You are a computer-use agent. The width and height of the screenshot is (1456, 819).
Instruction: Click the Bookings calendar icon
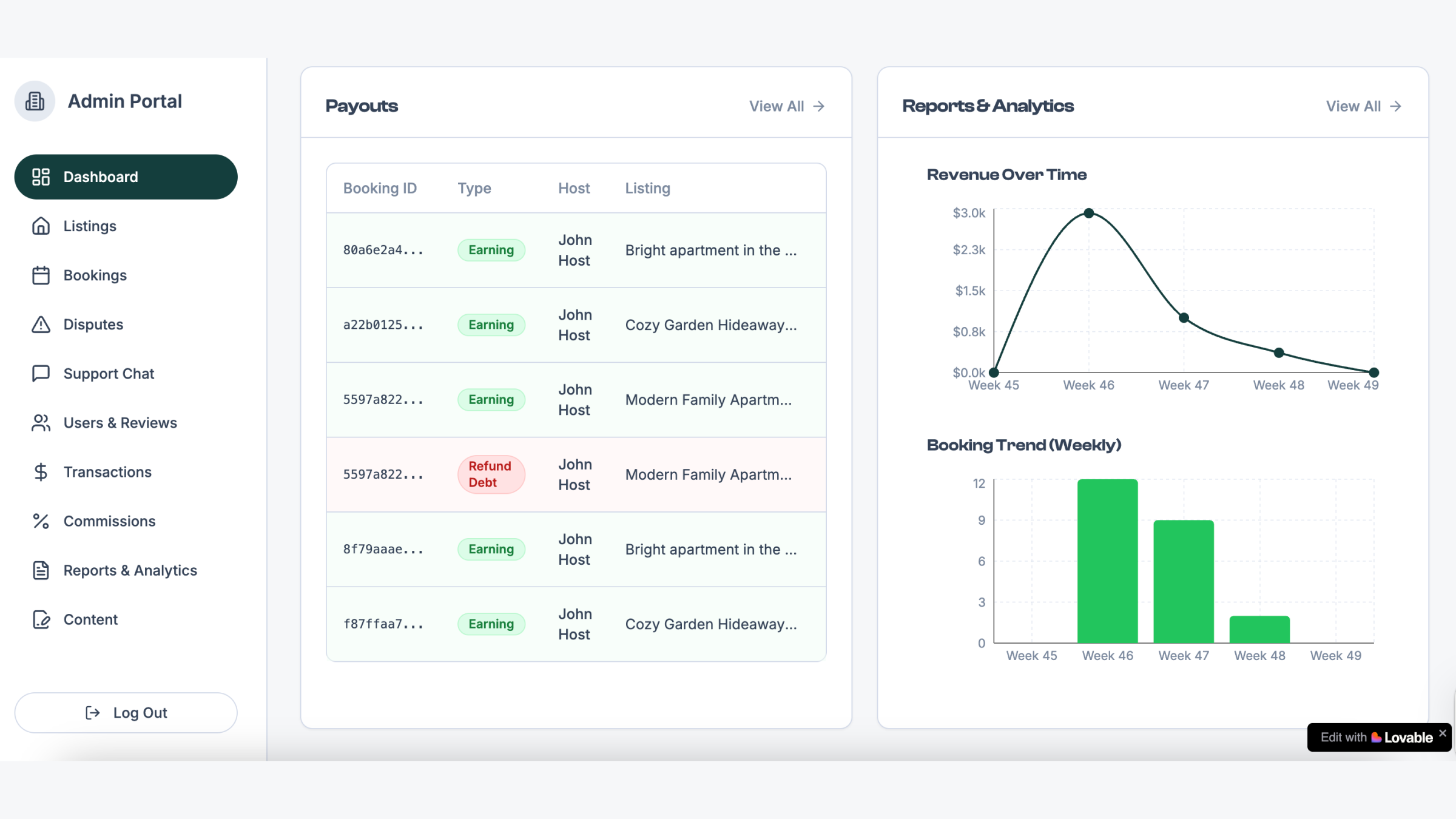pos(41,275)
